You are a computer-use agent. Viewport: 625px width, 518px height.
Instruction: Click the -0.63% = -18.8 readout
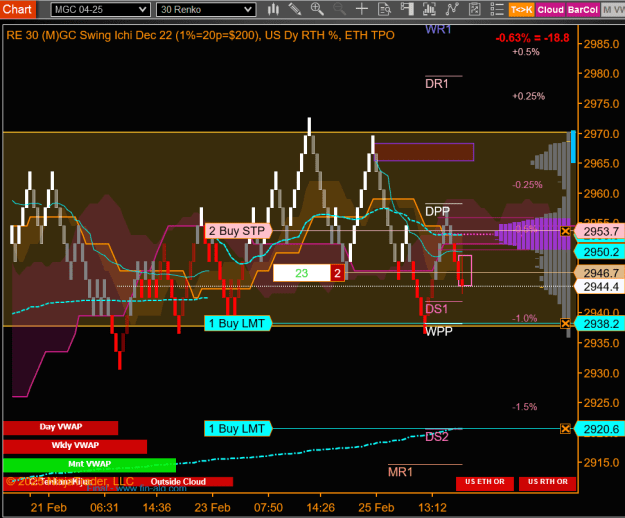(532, 38)
